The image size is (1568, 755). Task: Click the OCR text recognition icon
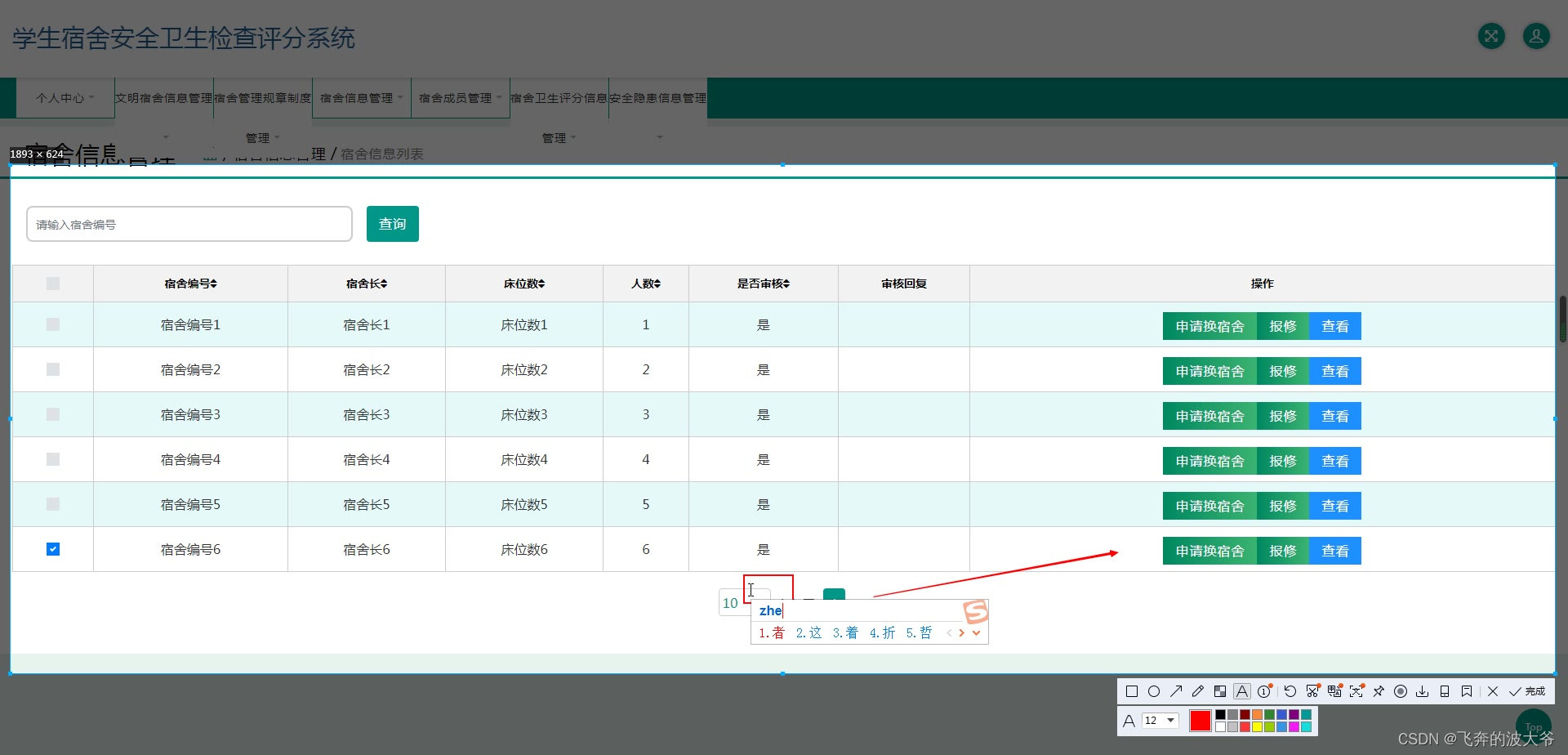[x=1356, y=691]
